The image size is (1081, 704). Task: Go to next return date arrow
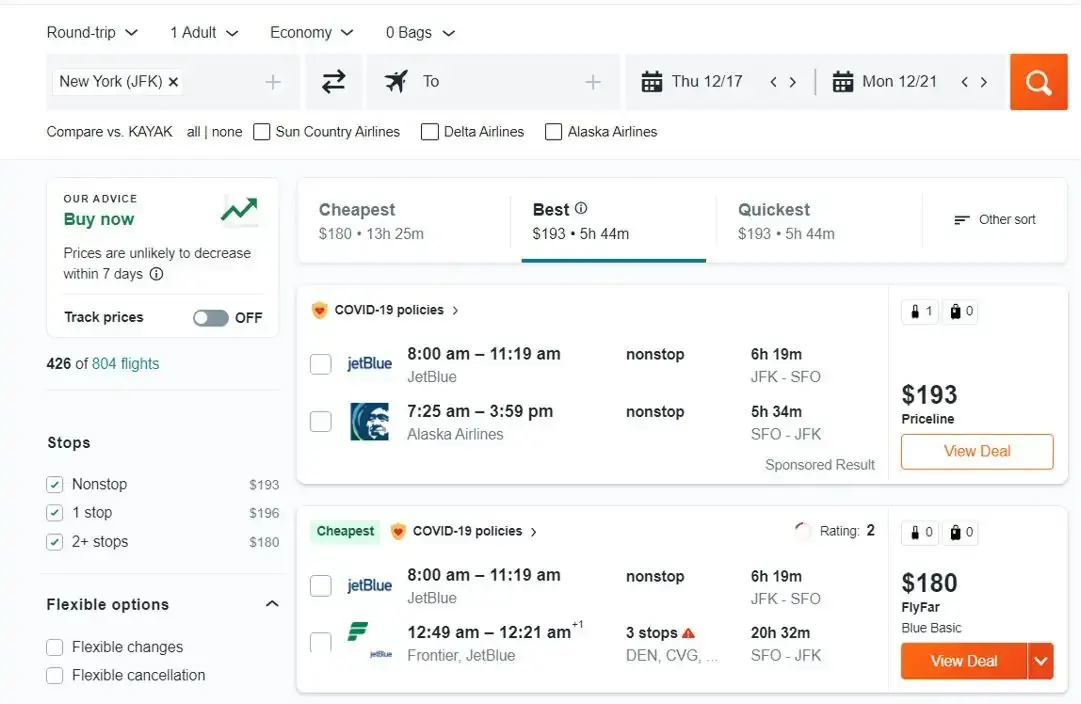(984, 82)
